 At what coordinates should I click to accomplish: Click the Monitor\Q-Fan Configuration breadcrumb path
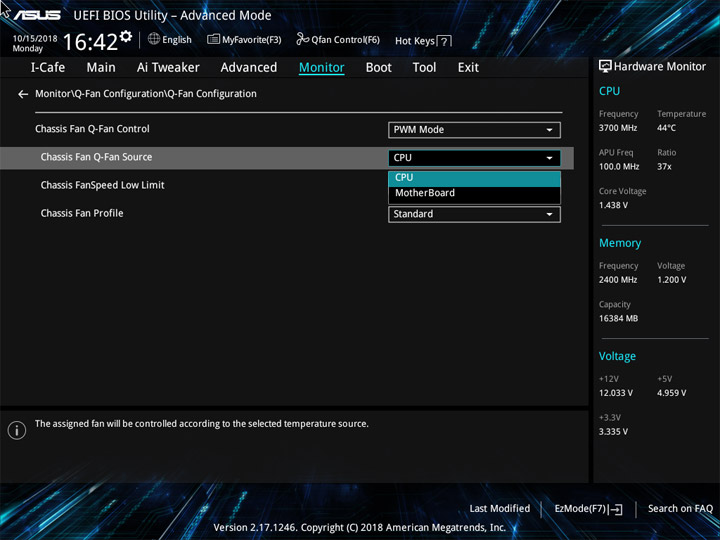[146, 94]
